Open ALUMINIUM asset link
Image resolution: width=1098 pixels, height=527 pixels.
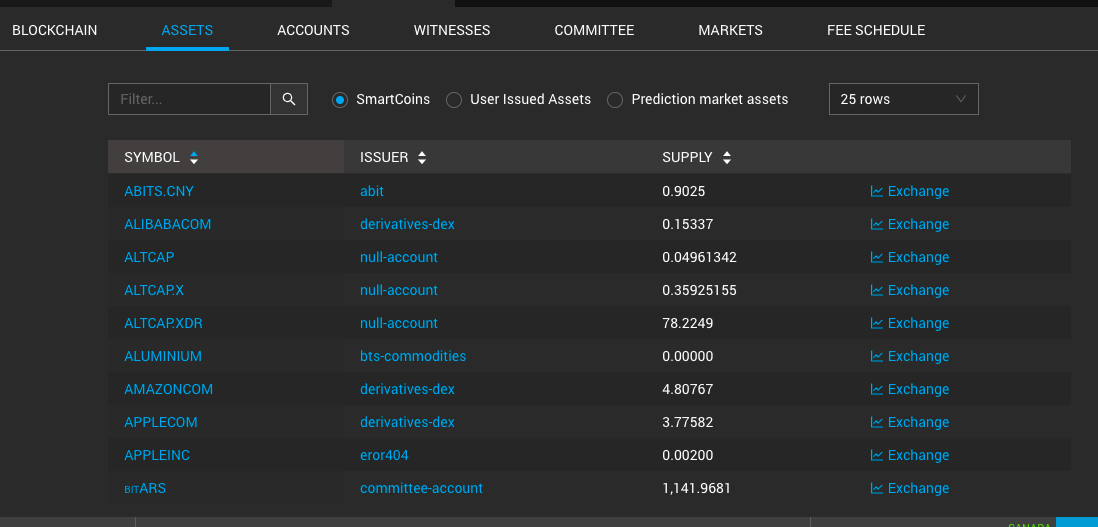(162, 356)
